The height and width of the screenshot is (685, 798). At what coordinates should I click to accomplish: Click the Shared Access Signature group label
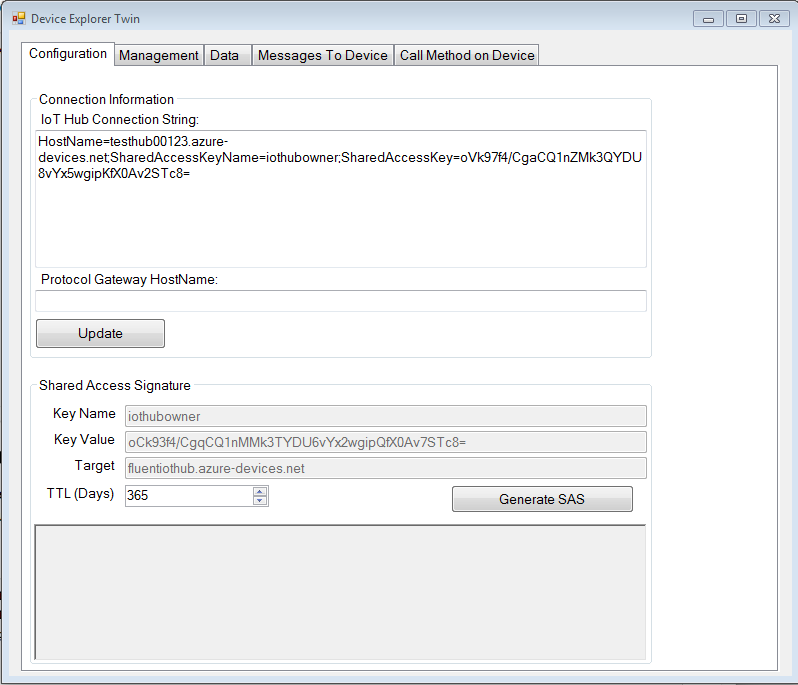[x=115, y=385]
